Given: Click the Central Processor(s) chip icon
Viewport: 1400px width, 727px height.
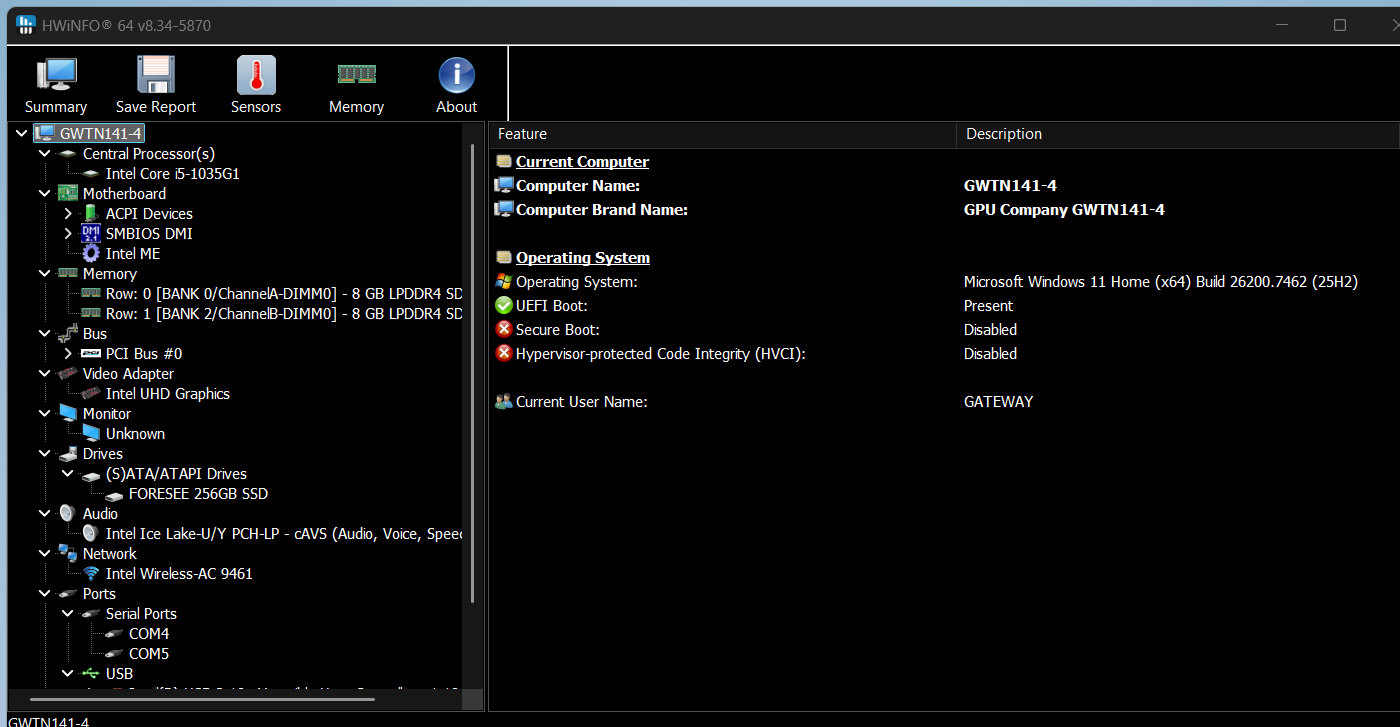Looking at the screenshot, I should point(68,154).
